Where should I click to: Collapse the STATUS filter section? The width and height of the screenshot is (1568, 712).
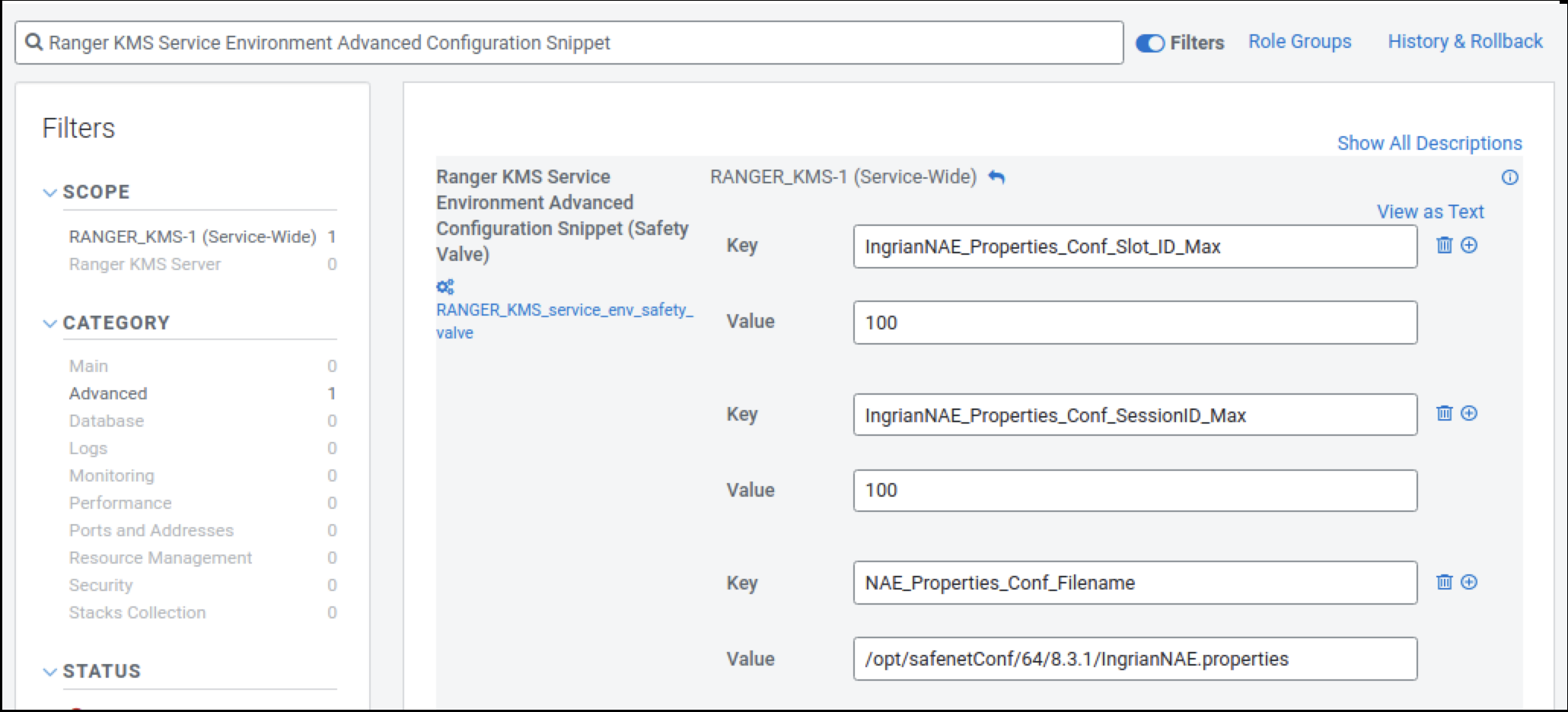tap(50, 672)
